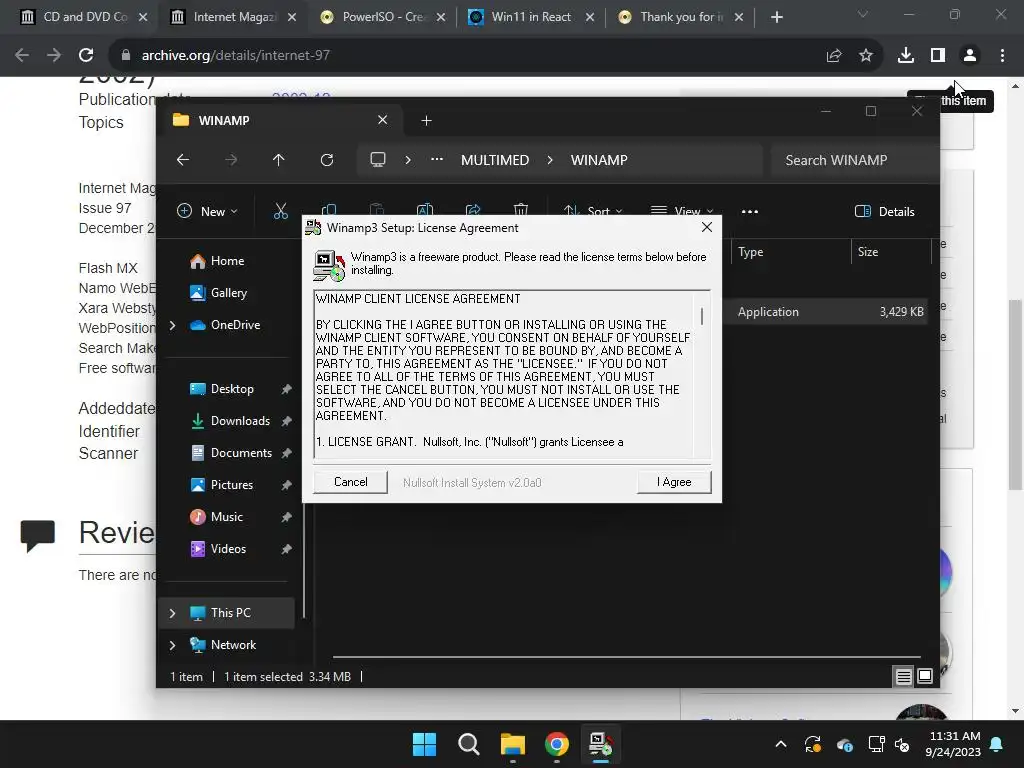Open the New dropdown in Explorer

(x=208, y=212)
